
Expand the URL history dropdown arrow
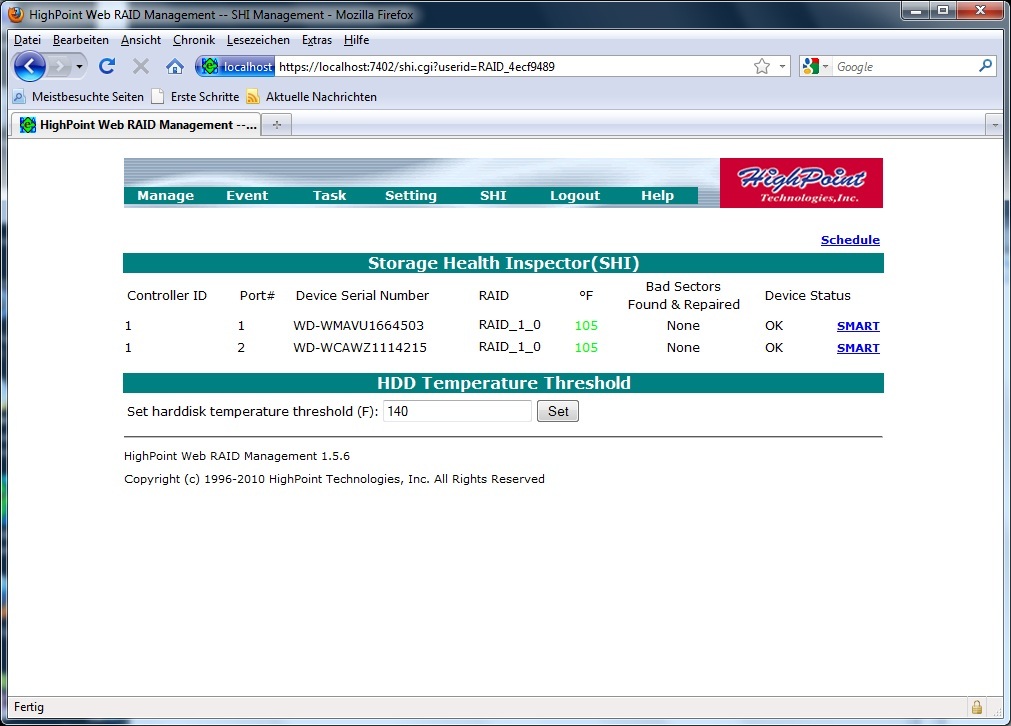(x=782, y=67)
